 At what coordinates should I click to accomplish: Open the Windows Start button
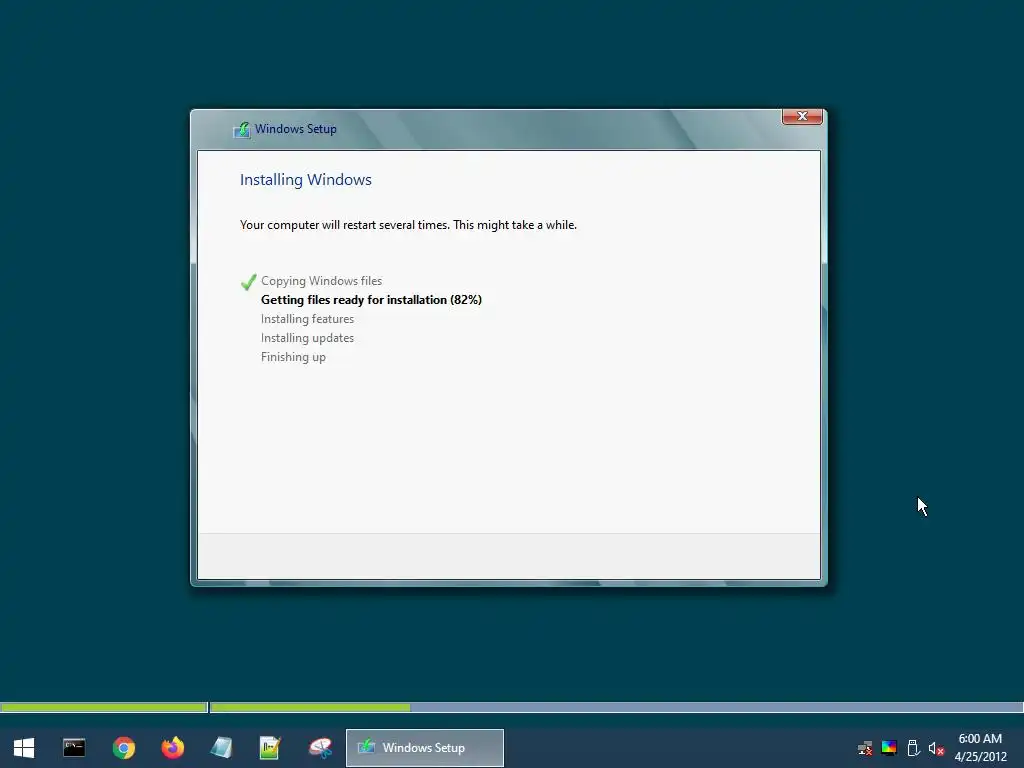(x=24, y=748)
